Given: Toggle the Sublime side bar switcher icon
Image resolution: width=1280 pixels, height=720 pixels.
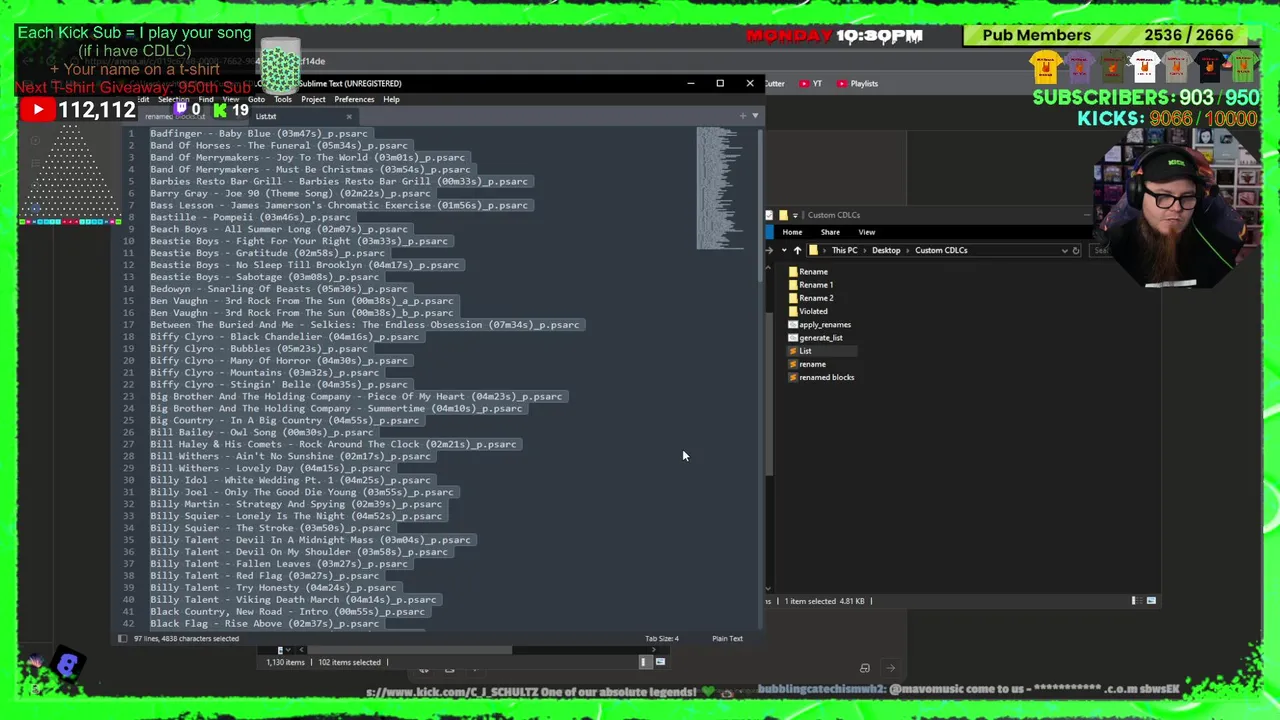Looking at the screenshot, I should click(122, 638).
